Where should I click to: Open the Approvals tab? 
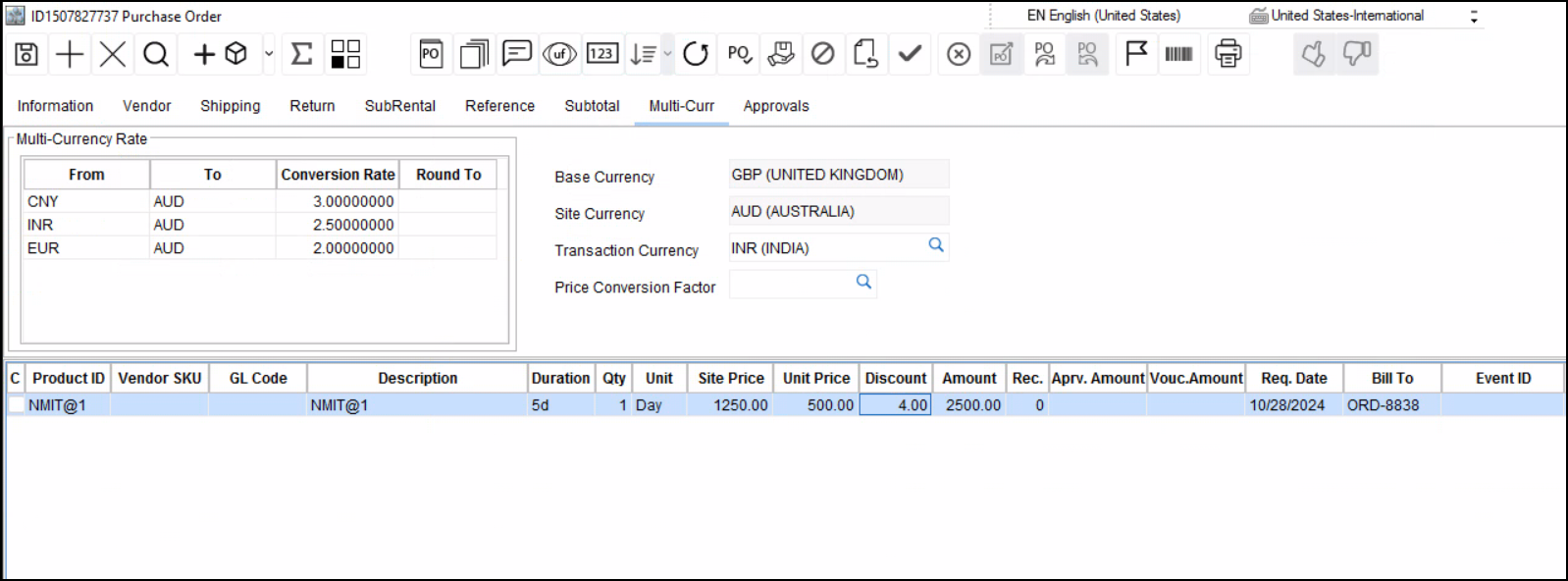(776, 106)
